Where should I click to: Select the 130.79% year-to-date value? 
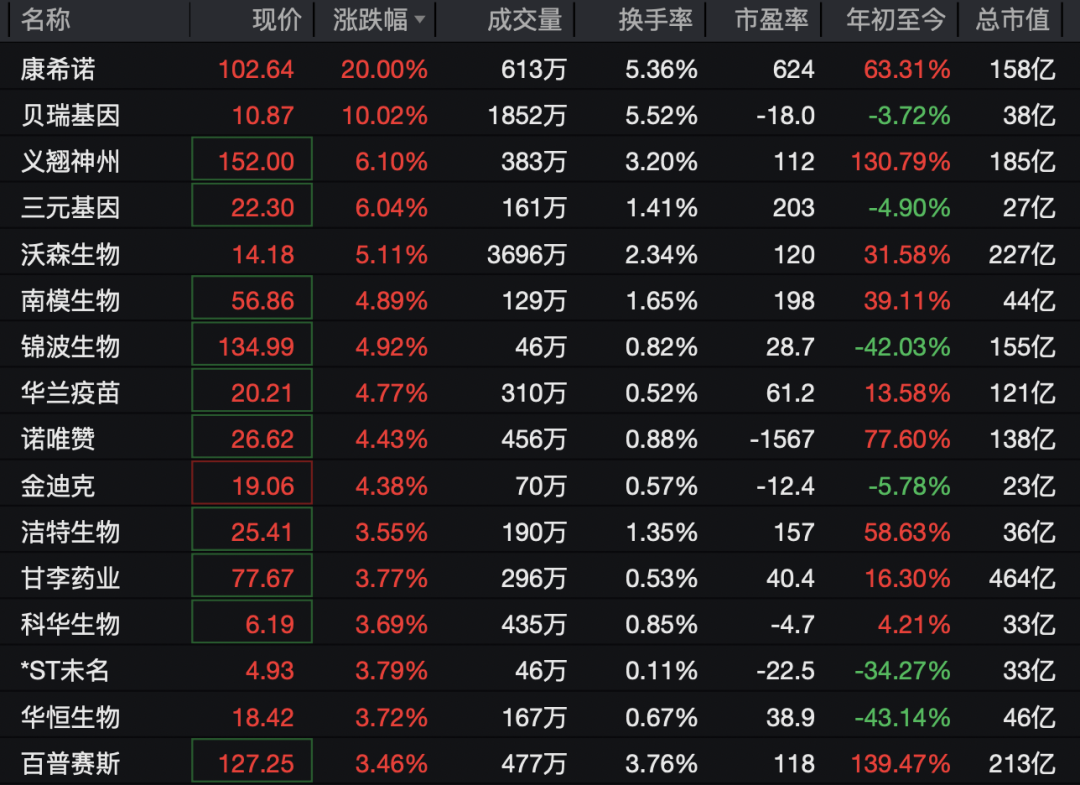coord(900,161)
